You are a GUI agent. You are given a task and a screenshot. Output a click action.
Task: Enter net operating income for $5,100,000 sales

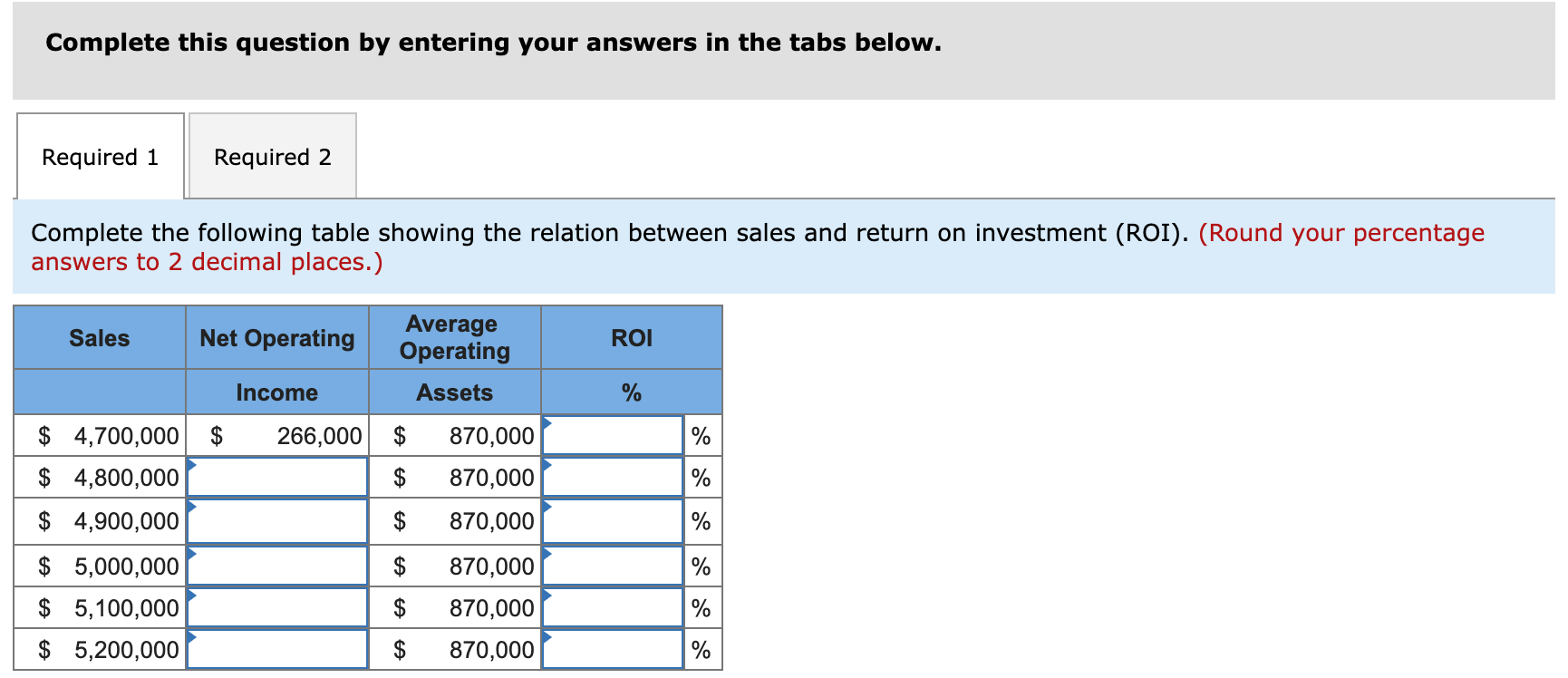pos(277,607)
